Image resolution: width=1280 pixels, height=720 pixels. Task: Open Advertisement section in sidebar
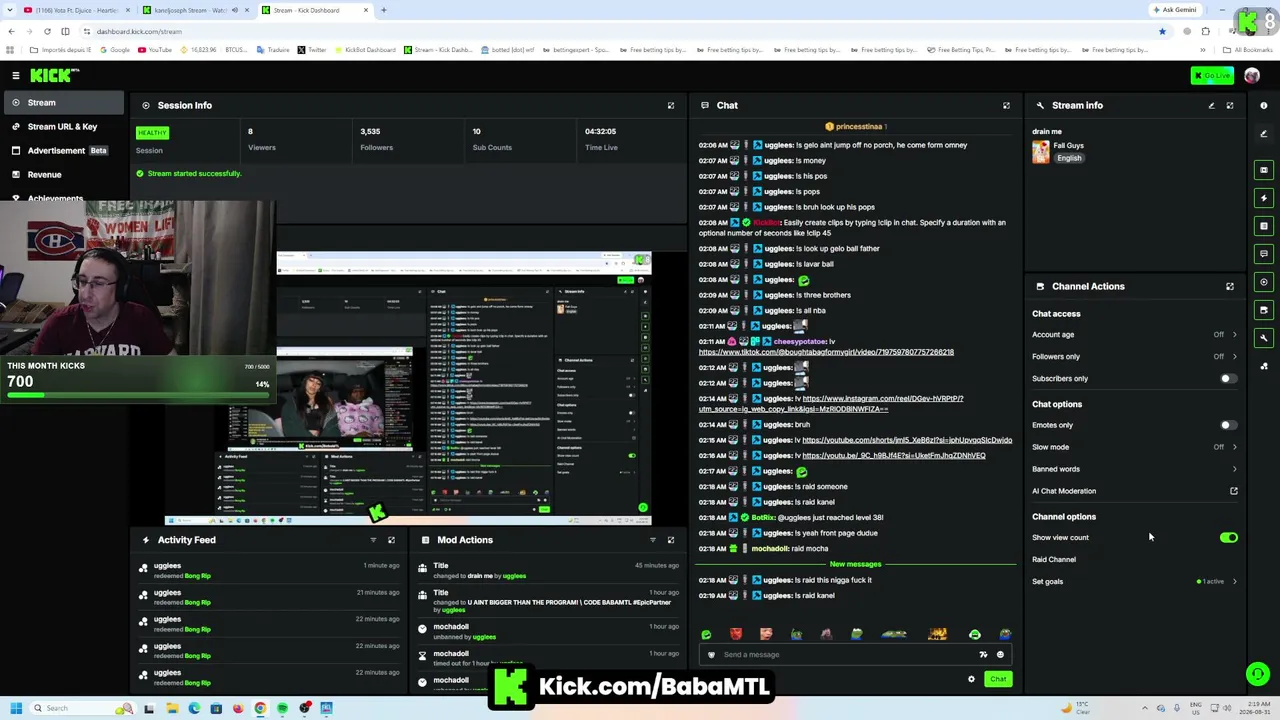(62, 151)
